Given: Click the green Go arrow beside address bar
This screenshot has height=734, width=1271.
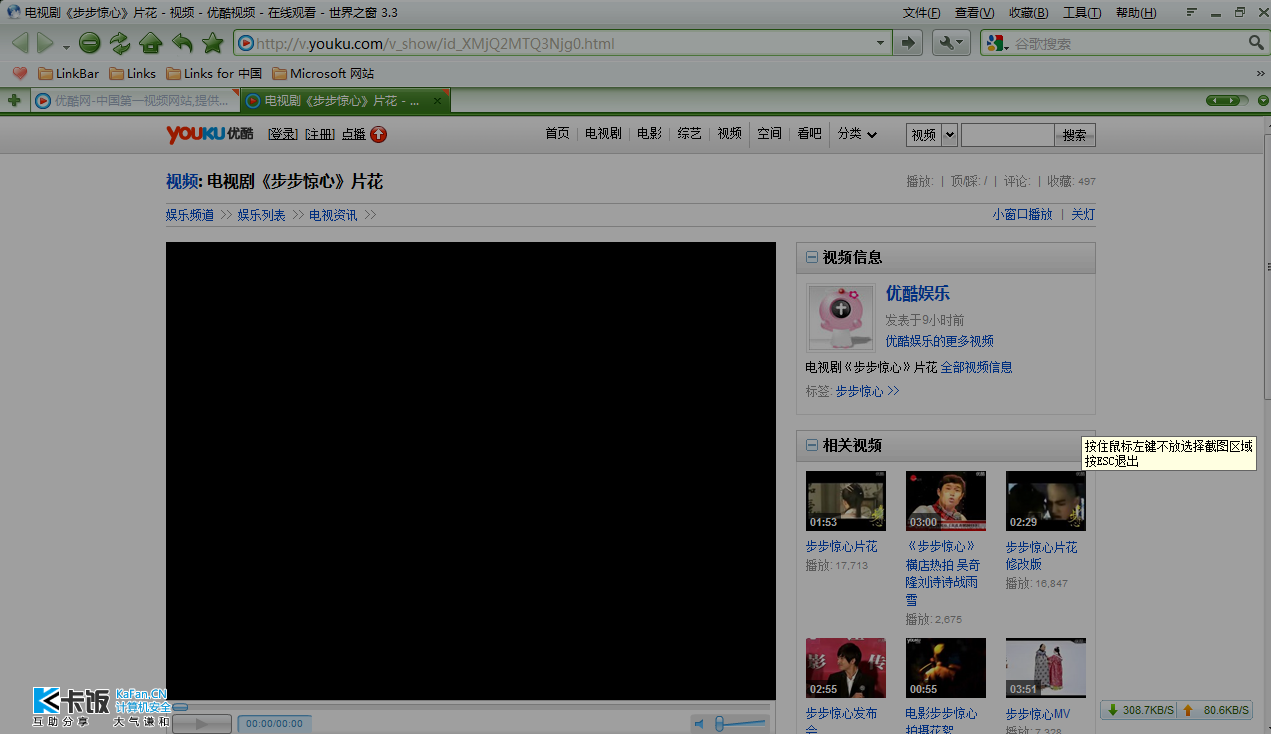Looking at the screenshot, I should click(907, 43).
